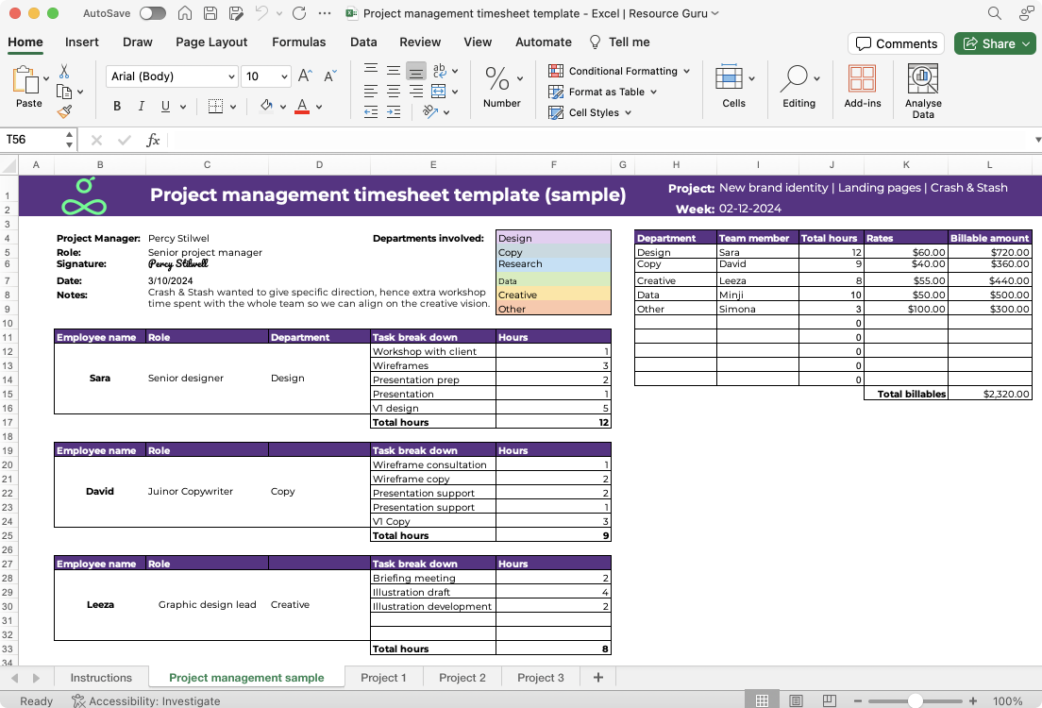Click the green Share button
Image resolution: width=1042 pixels, height=708 pixels.
pos(995,44)
